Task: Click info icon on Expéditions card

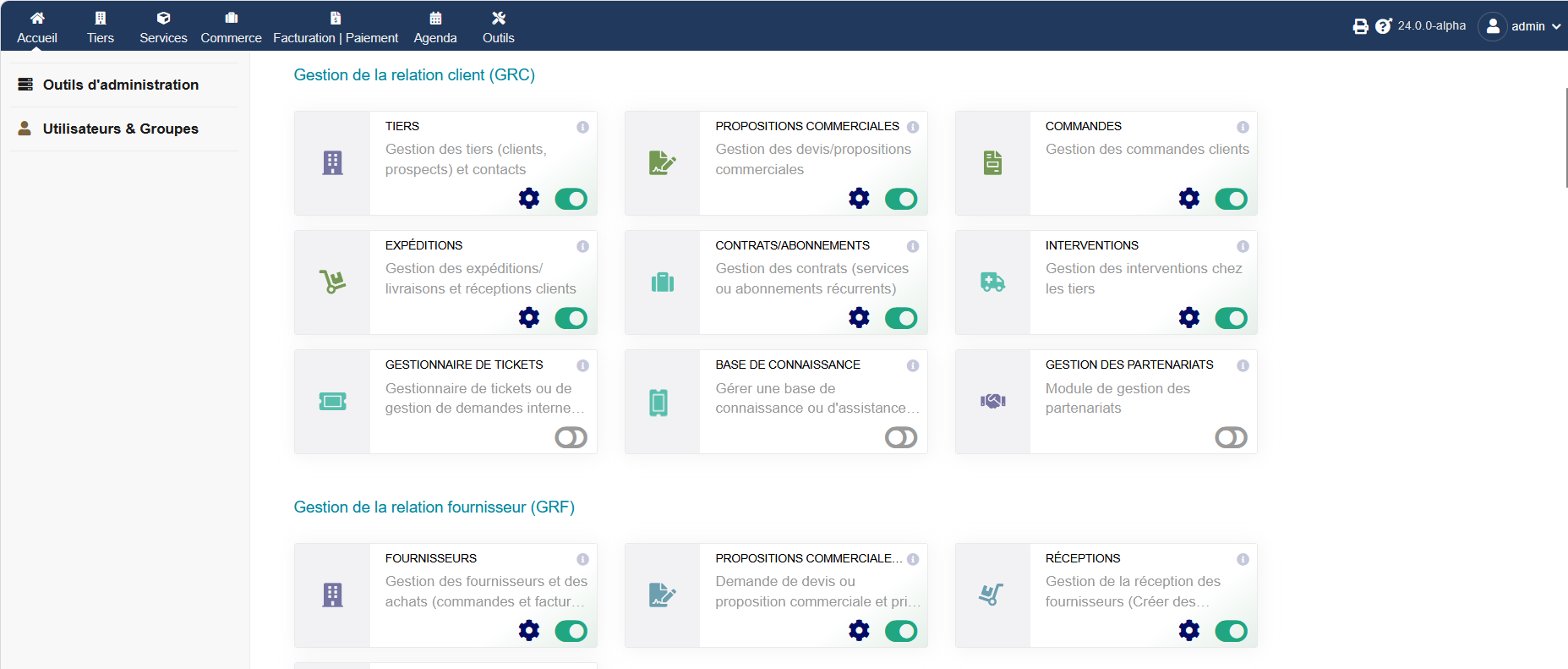Action: pyautogui.click(x=582, y=246)
